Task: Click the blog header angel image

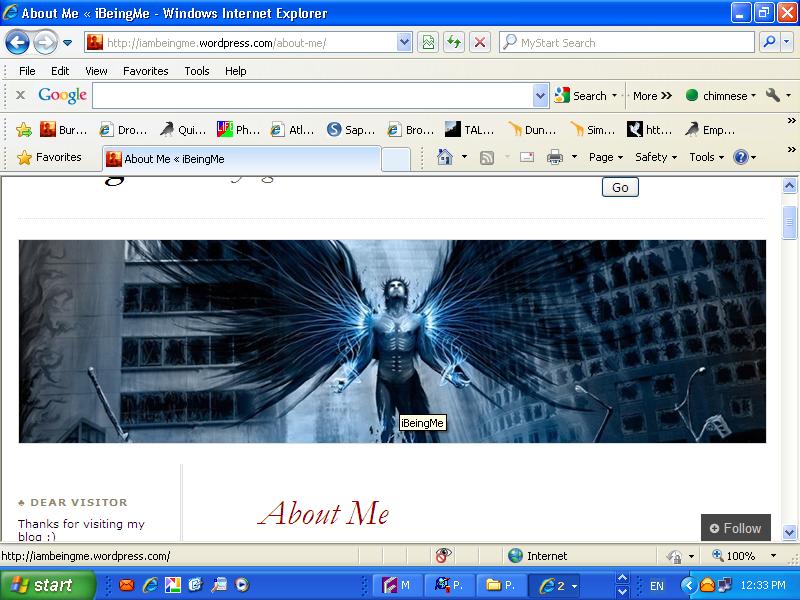Action: [392, 341]
